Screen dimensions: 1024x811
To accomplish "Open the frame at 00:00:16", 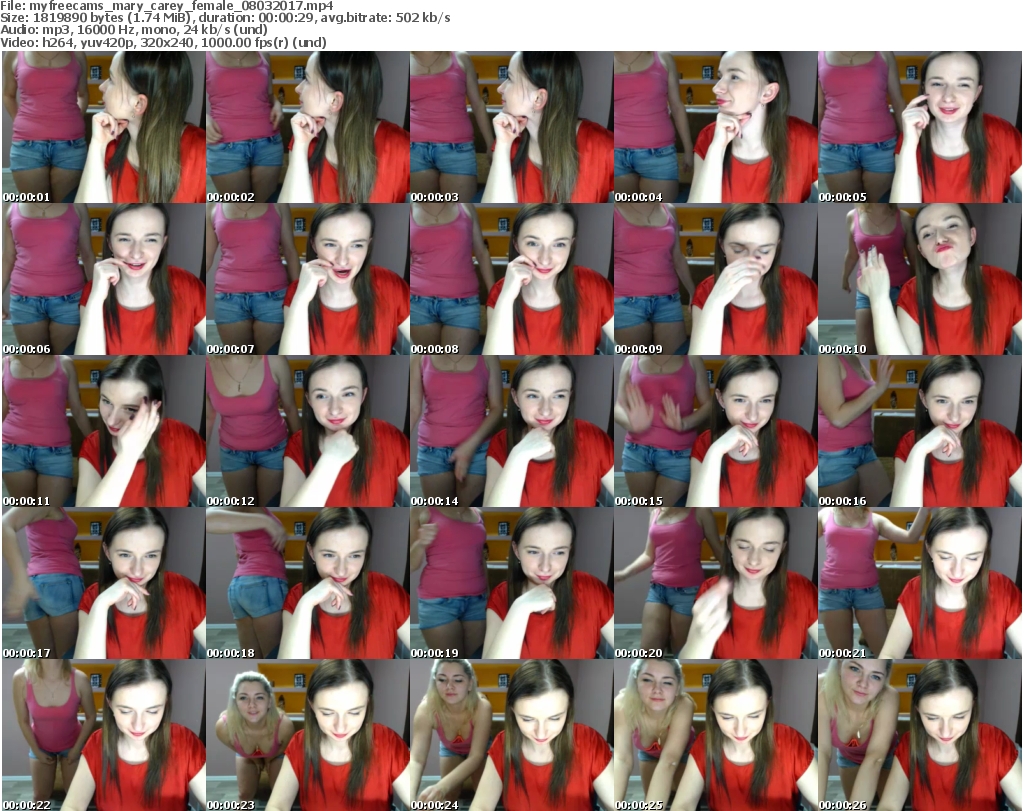I will coord(920,432).
